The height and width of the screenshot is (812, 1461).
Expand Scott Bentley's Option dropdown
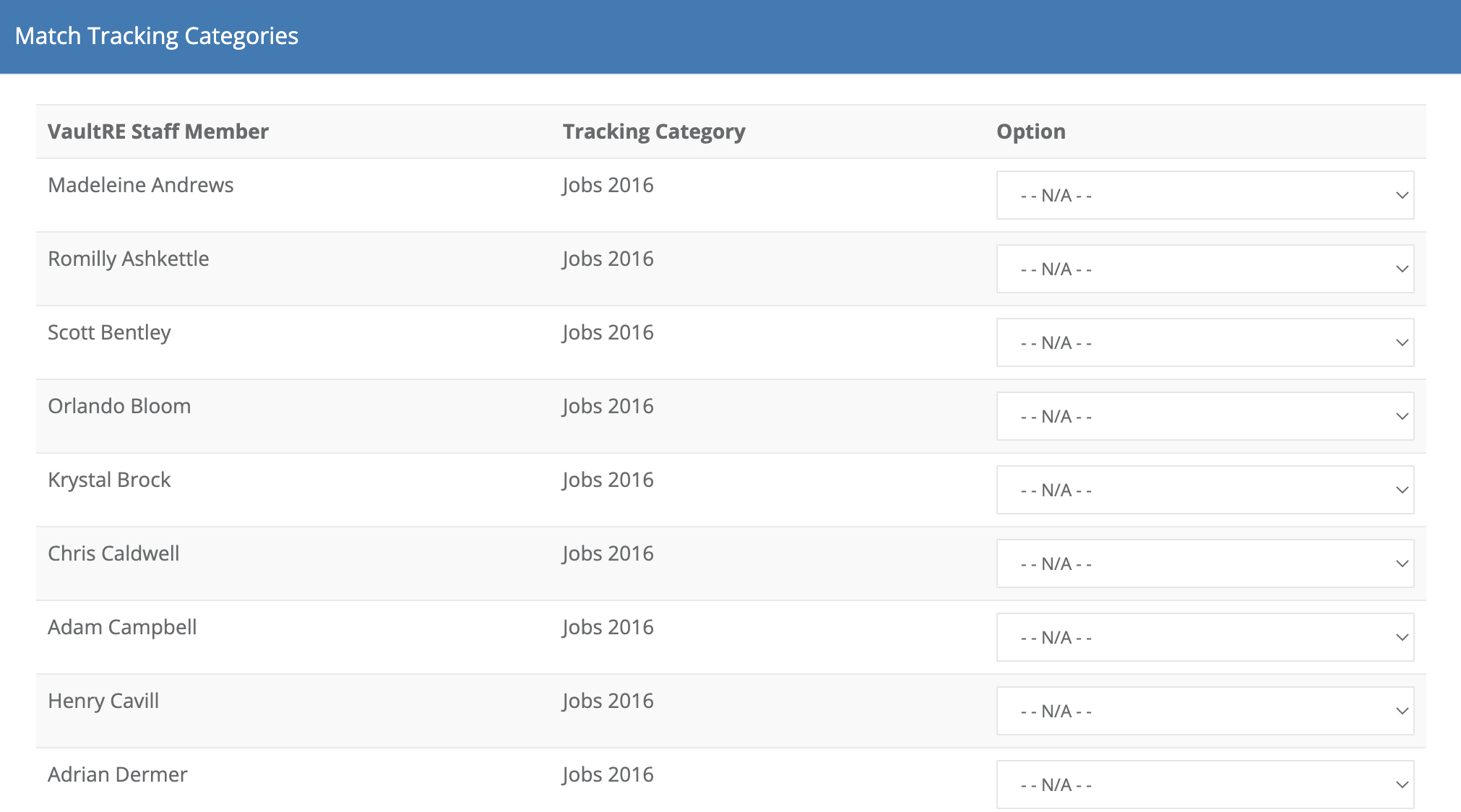[x=1204, y=342]
